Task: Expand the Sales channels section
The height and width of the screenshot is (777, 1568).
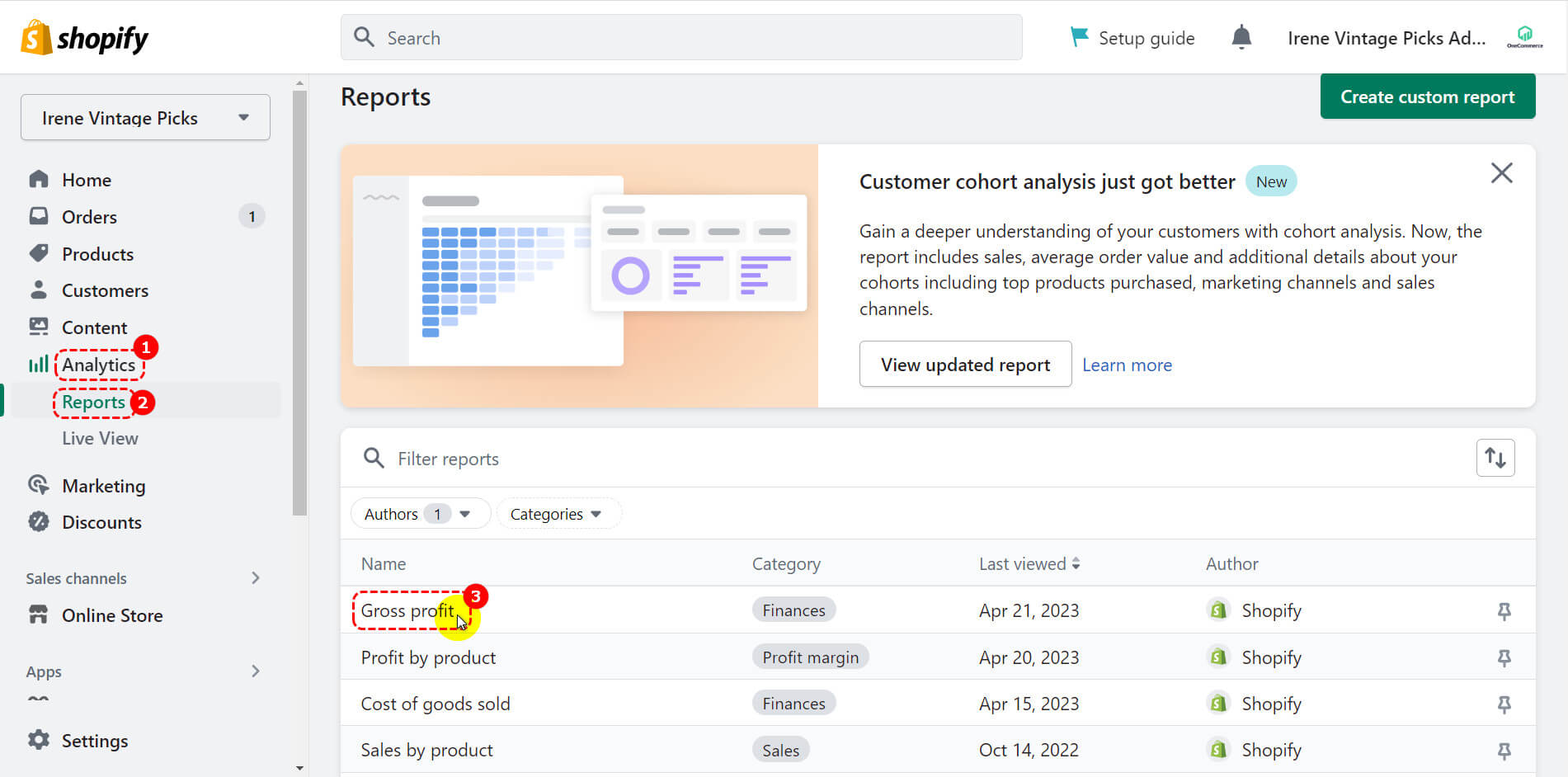Action: click(x=256, y=577)
